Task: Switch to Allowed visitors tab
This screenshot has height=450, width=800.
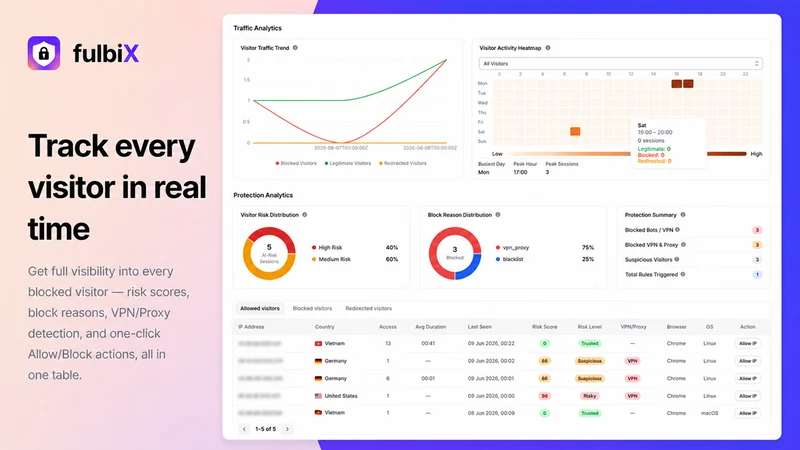Action: click(260, 308)
